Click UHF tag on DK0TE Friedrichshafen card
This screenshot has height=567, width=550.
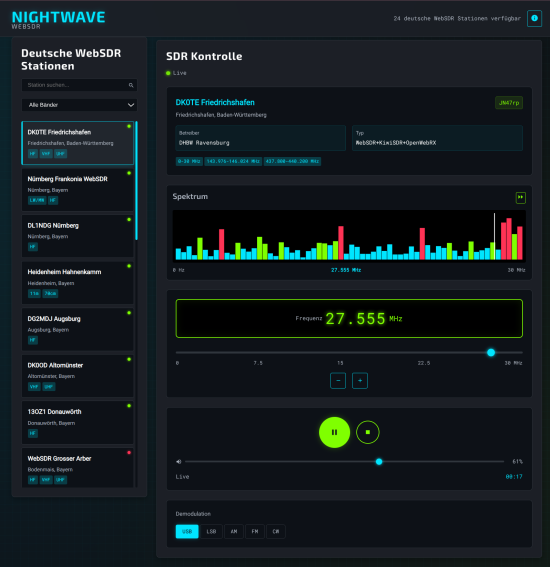(x=60, y=154)
